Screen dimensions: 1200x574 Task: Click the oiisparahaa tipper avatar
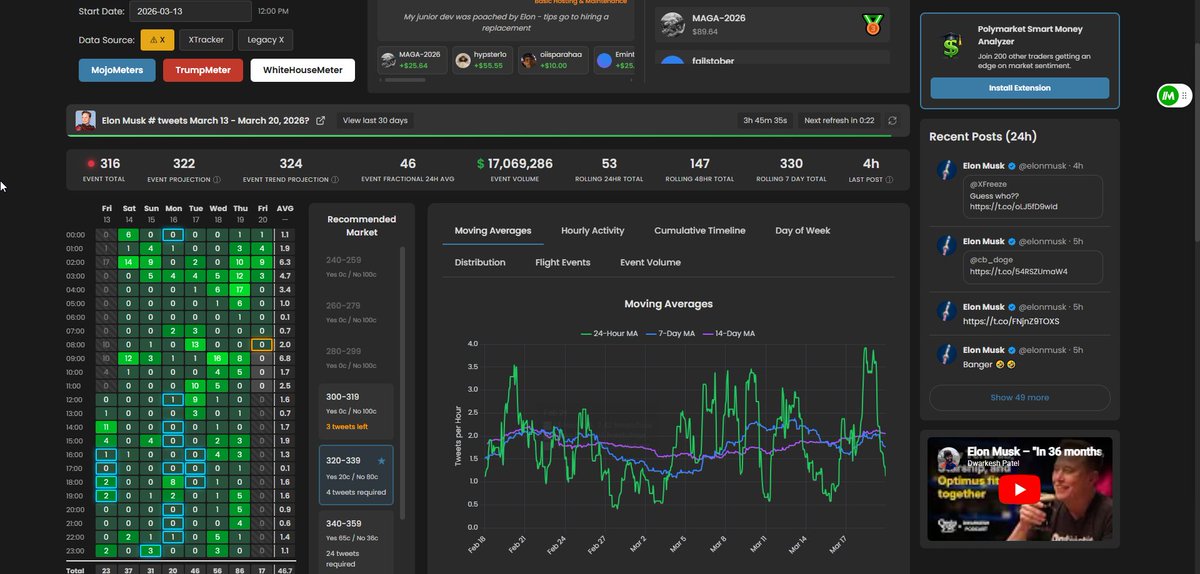coord(528,60)
